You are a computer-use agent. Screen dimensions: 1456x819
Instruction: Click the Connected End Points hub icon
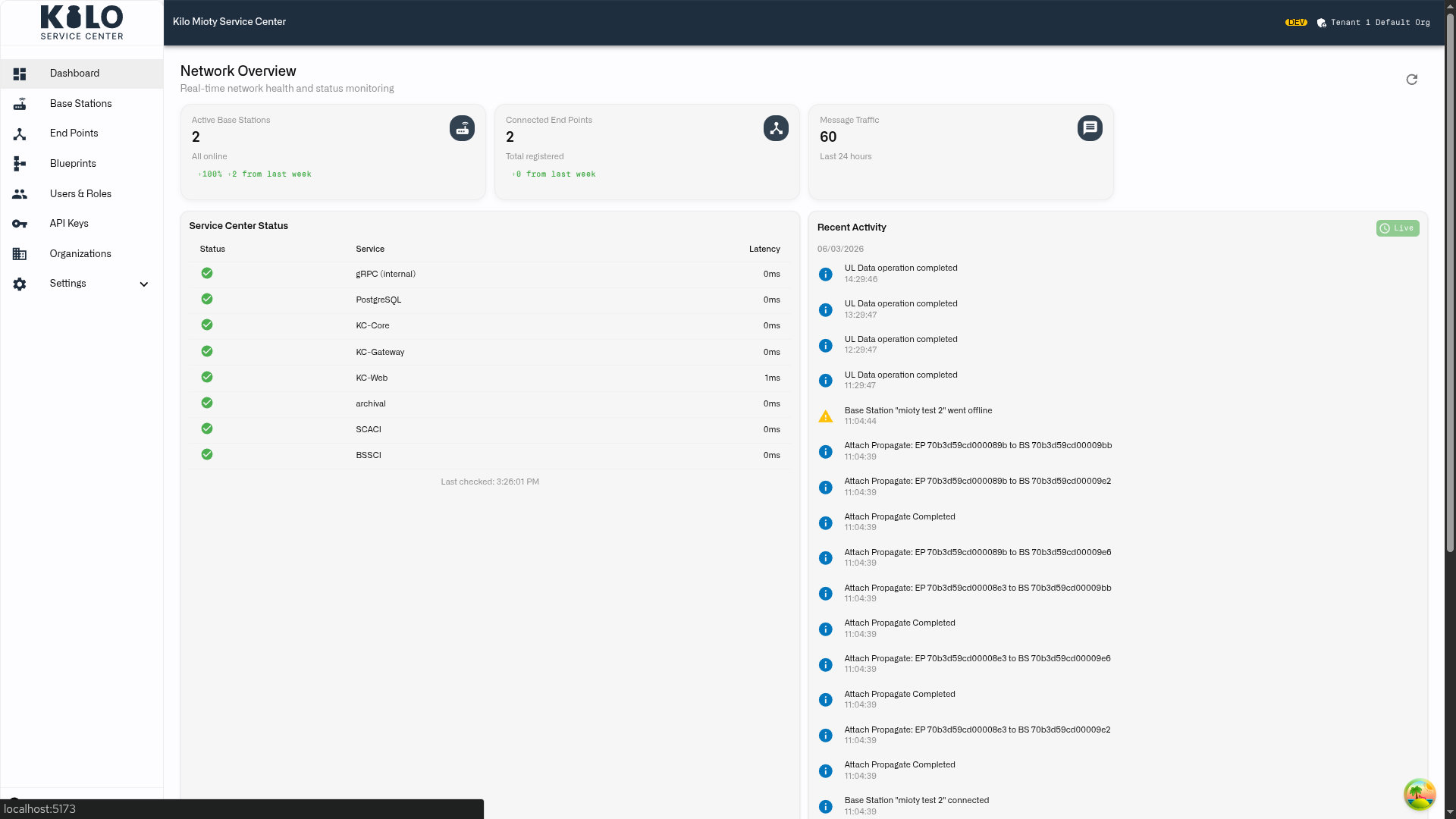click(776, 128)
